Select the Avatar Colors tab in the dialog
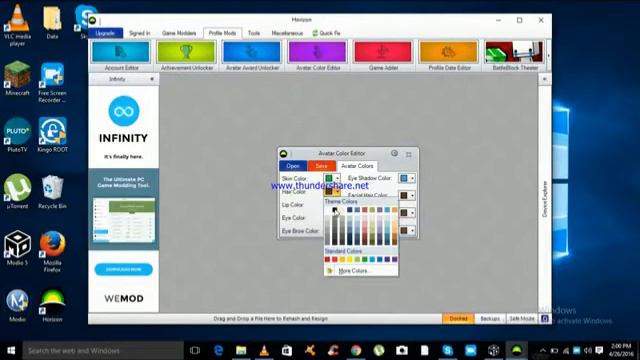 click(x=357, y=166)
